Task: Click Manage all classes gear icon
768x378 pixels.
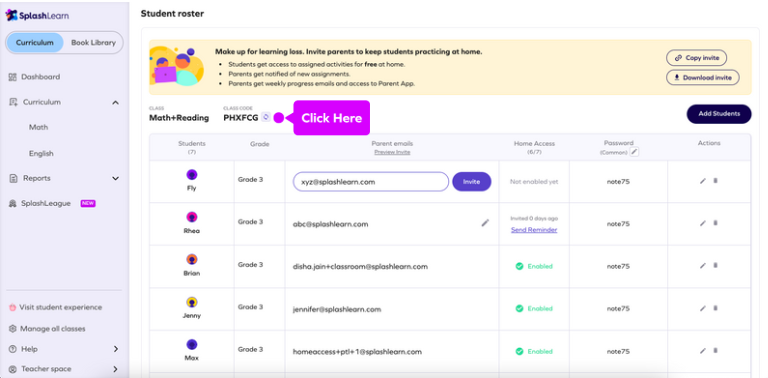Action: [13, 329]
